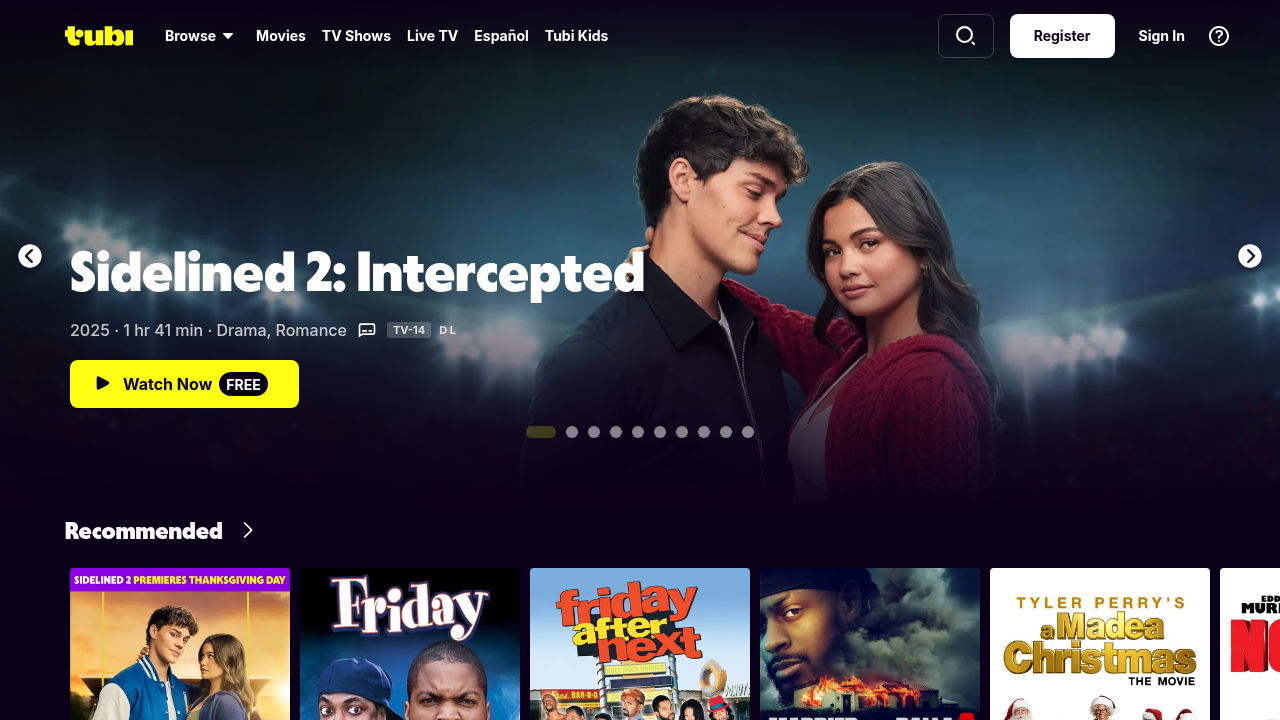Click the Sign In link
This screenshot has width=1280, height=720.
coord(1161,36)
